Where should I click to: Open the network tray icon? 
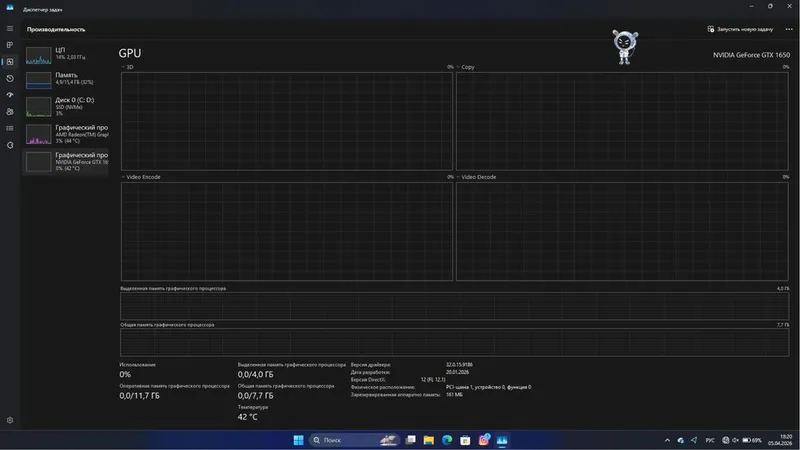[x=726, y=440]
